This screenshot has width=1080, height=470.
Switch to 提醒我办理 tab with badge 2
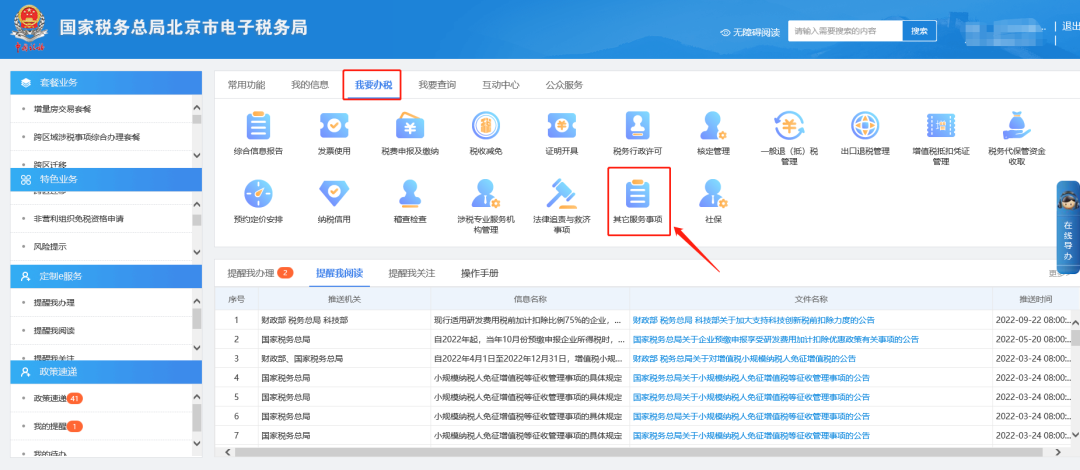260,273
